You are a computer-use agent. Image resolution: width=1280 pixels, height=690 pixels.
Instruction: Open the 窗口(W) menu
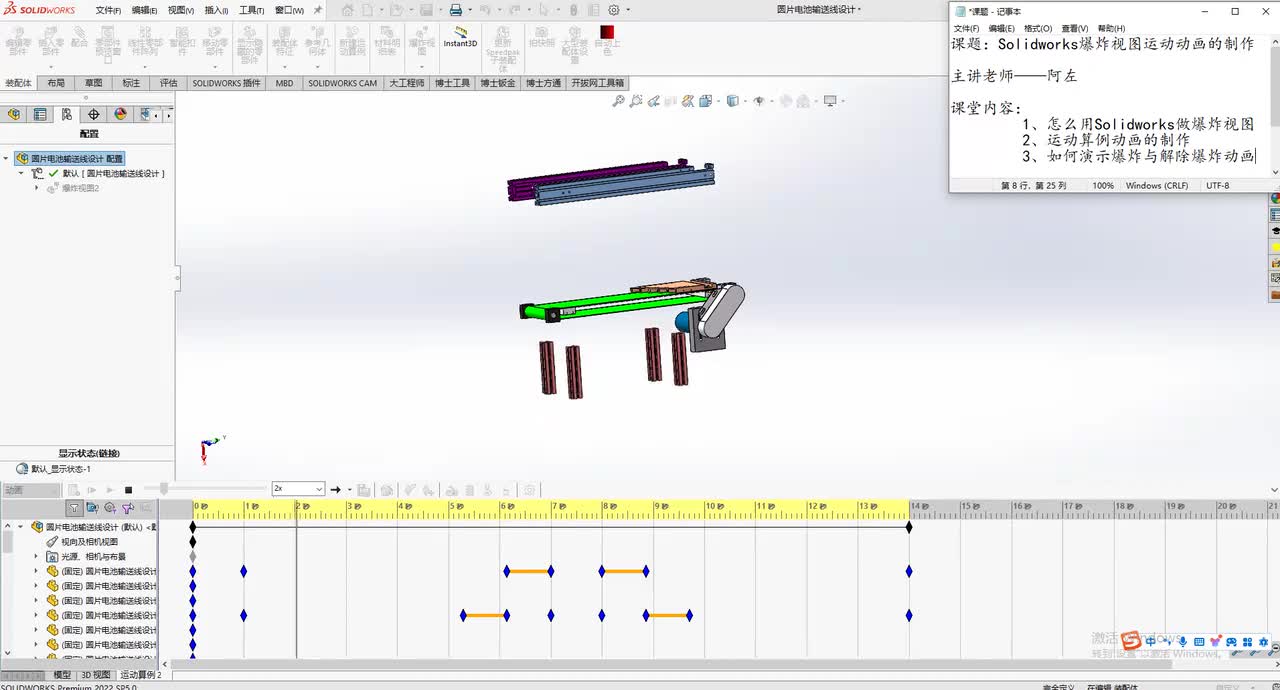[289, 10]
